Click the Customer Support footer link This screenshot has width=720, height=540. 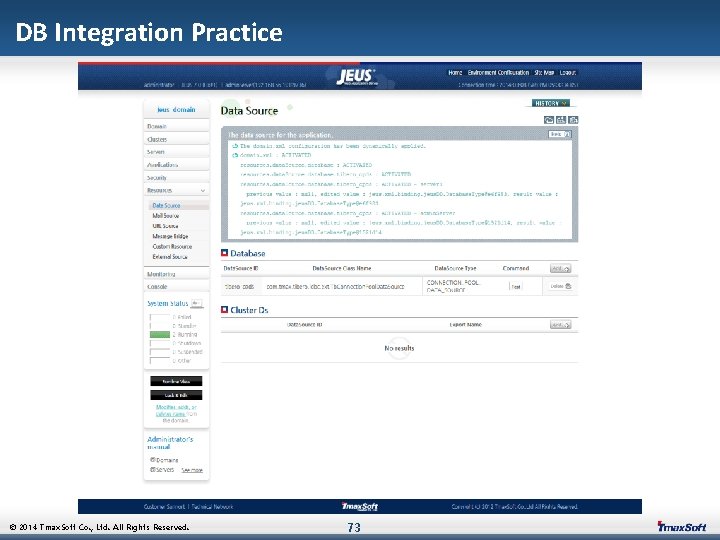tap(164, 506)
